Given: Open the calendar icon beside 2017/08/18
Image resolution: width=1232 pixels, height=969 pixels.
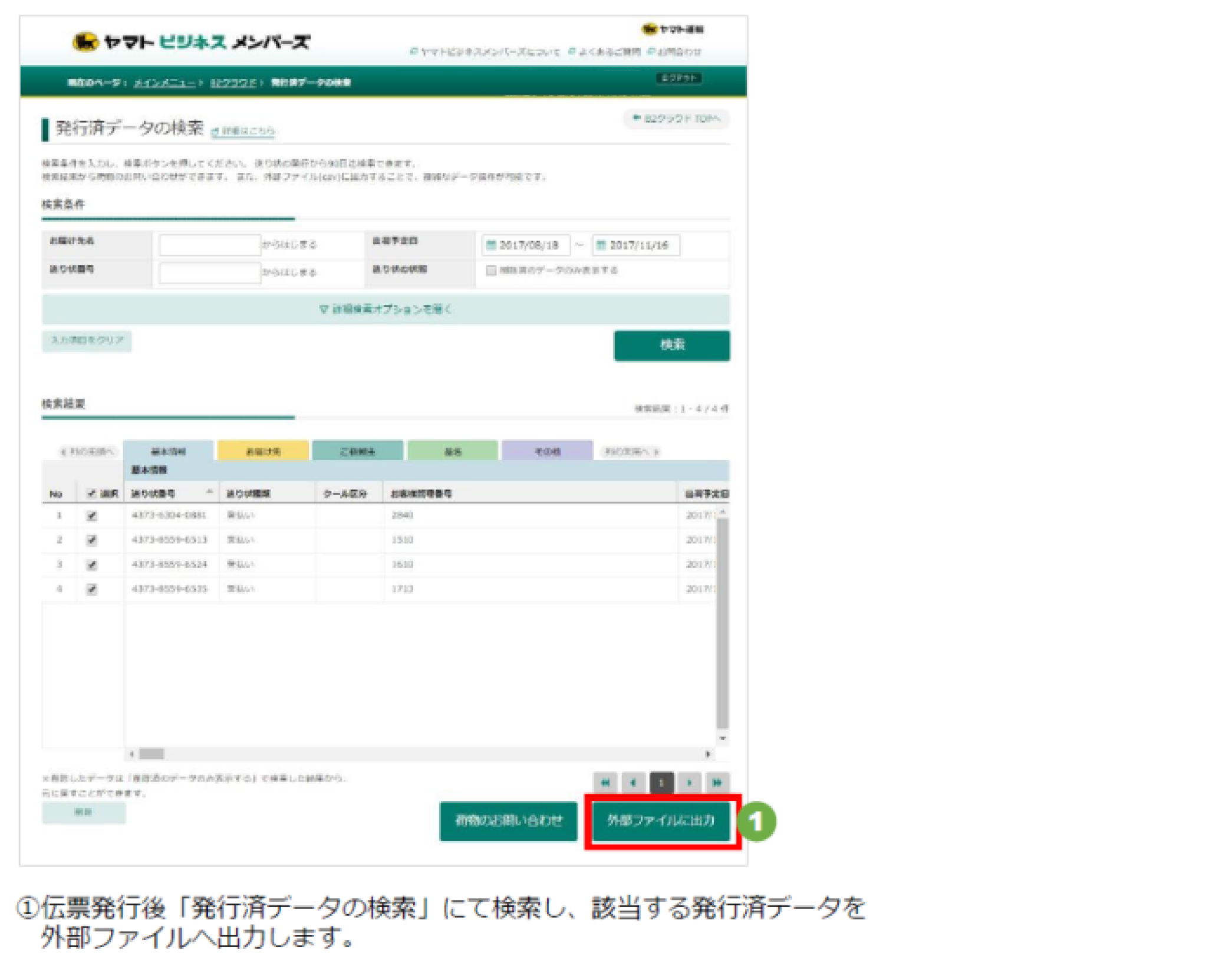Looking at the screenshot, I should (x=491, y=245).
